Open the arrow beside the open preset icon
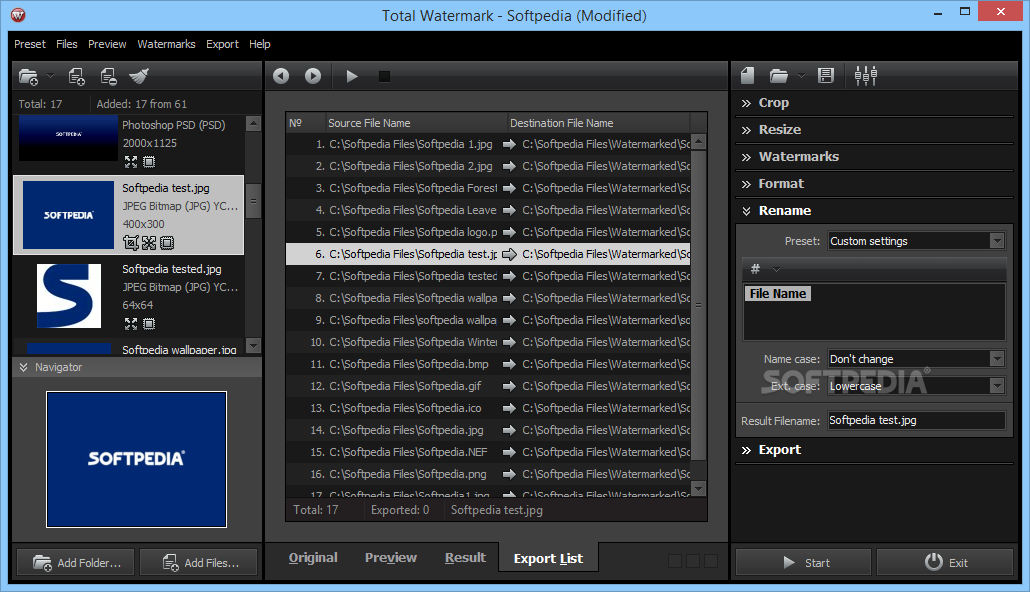This screenshot has width=1030, height=592. tap(801, 76)
